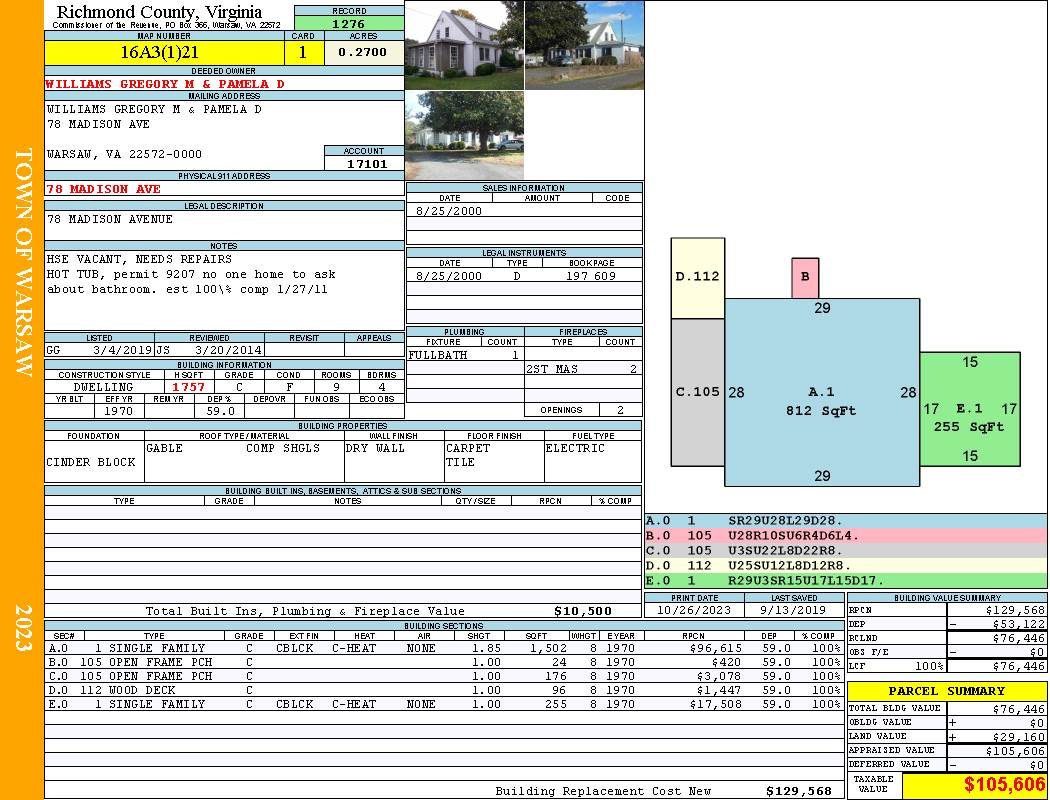Click the yellow PARCEL SUMMARY header
Screen dimensions: 1050x800
tap(947, 691)
